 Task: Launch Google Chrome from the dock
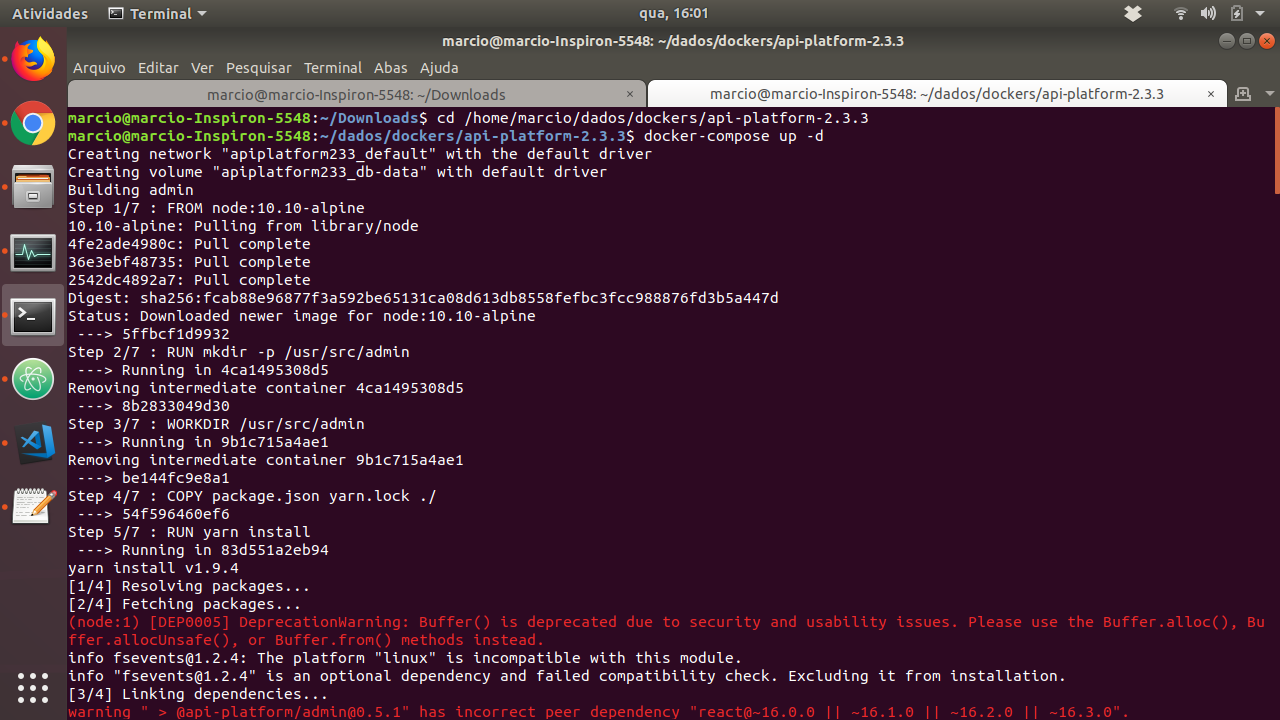(x=33, y=124)
